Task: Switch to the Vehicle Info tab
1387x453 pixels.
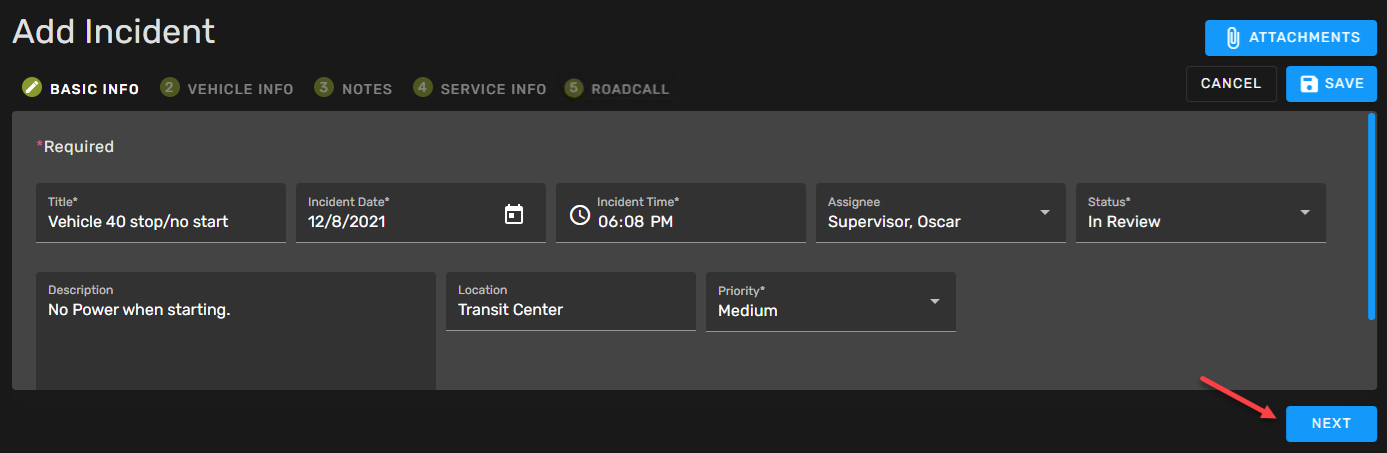Action: [x=240, y=89]
